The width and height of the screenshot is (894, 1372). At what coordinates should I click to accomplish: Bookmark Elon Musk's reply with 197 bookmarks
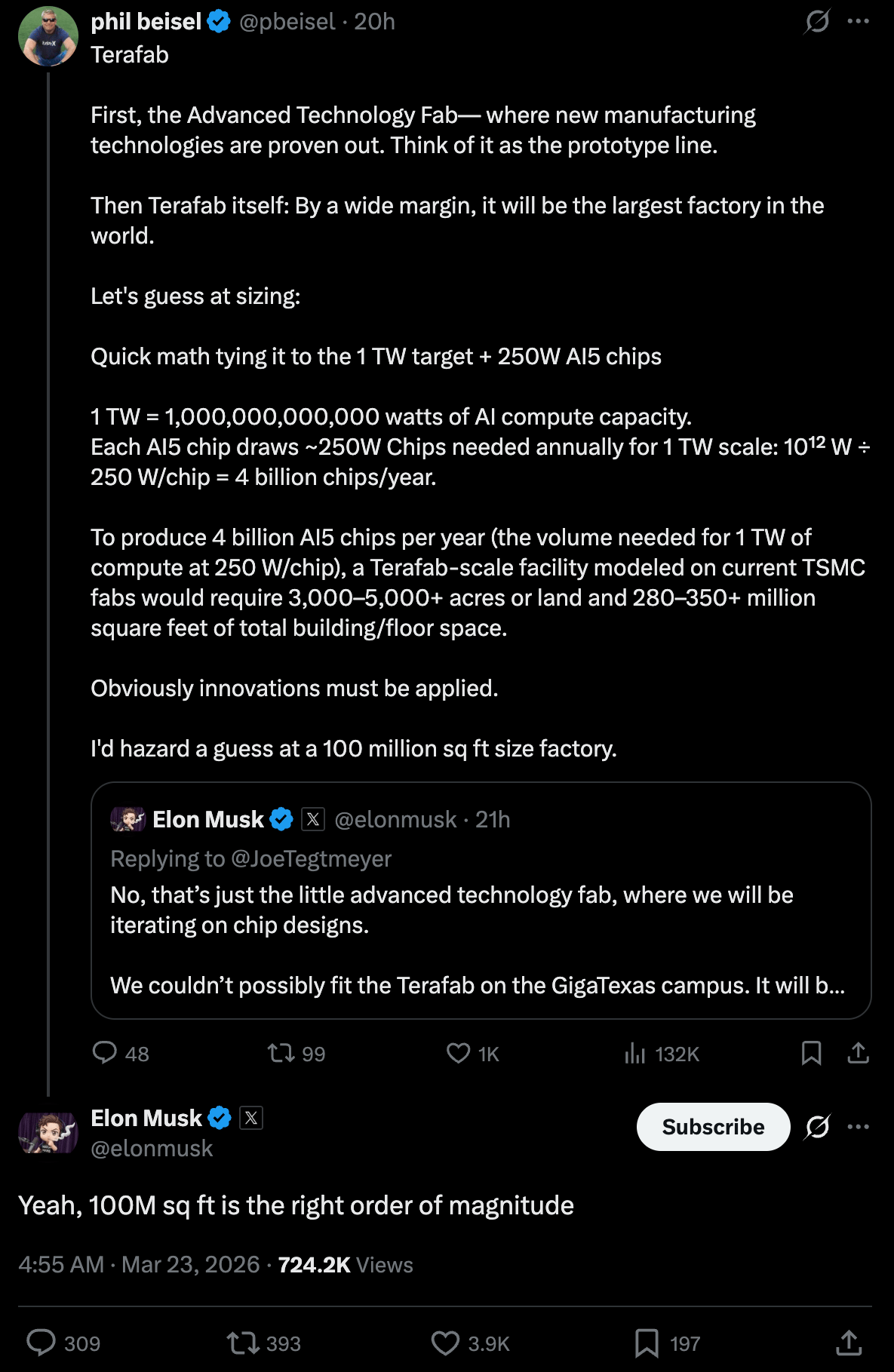tap(647, 1343)
